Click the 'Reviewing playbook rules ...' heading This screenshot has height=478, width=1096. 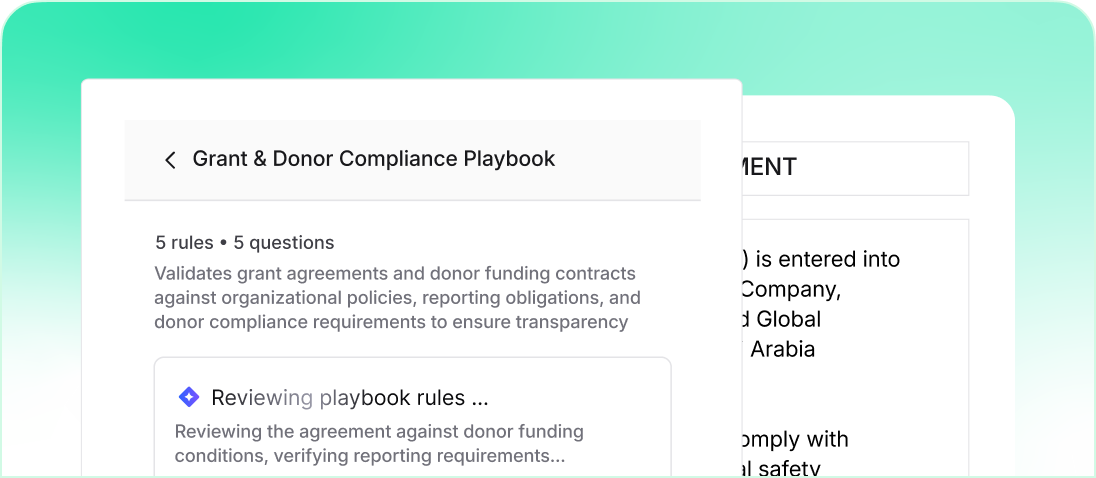[x=349, y=398]
